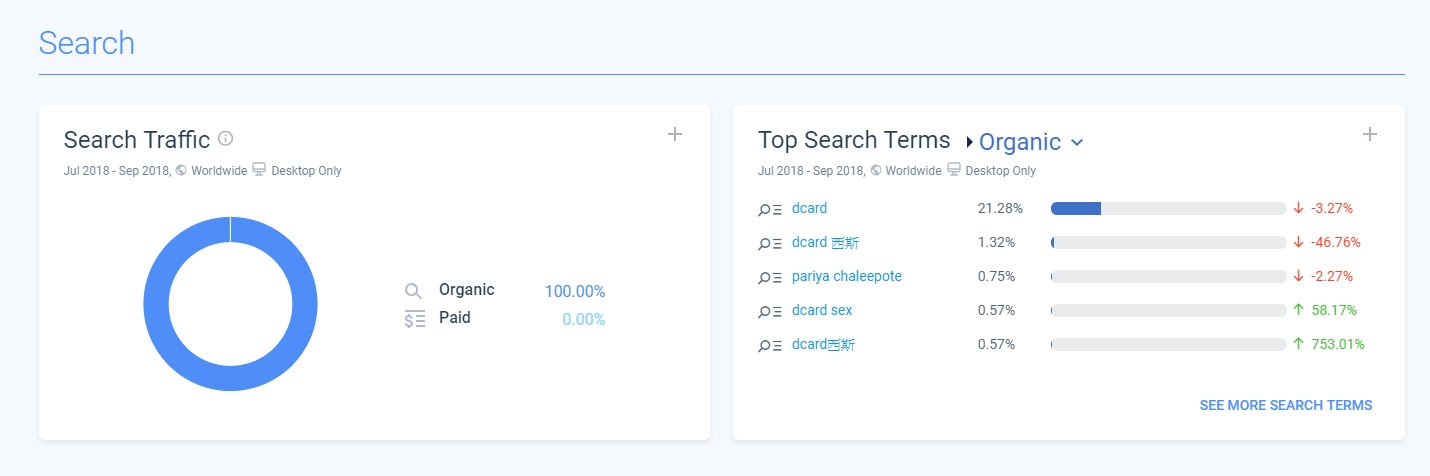The image size is (1430, 476).
Task: Click the Organic magnifier icon in legend
Action: click(414, 291)
